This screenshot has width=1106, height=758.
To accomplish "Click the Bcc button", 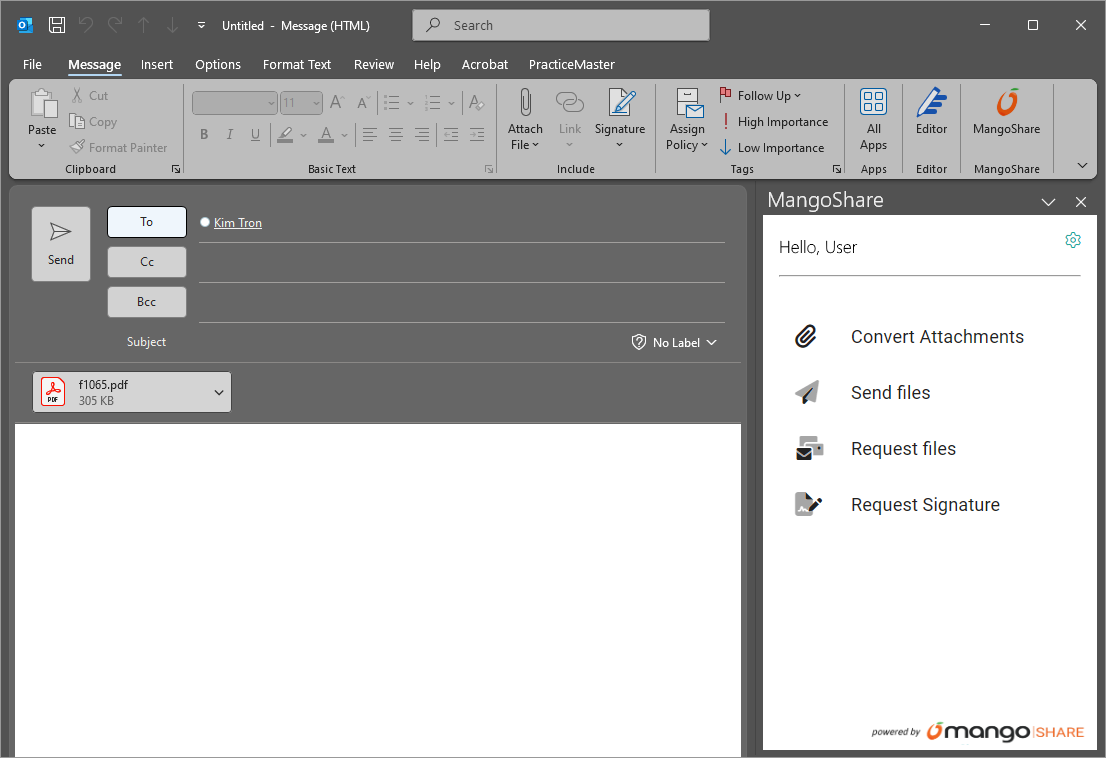I will (x=147, y=302).
